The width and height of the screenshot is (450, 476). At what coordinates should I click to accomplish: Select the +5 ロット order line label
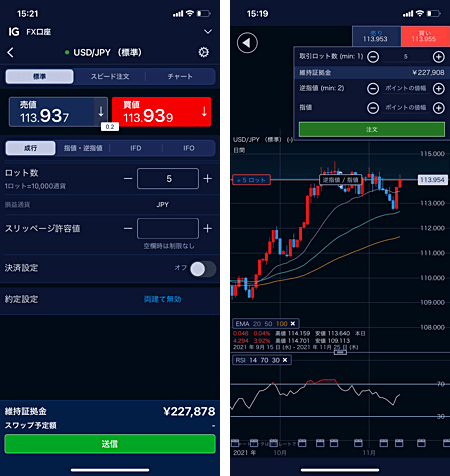pos(251,180)
